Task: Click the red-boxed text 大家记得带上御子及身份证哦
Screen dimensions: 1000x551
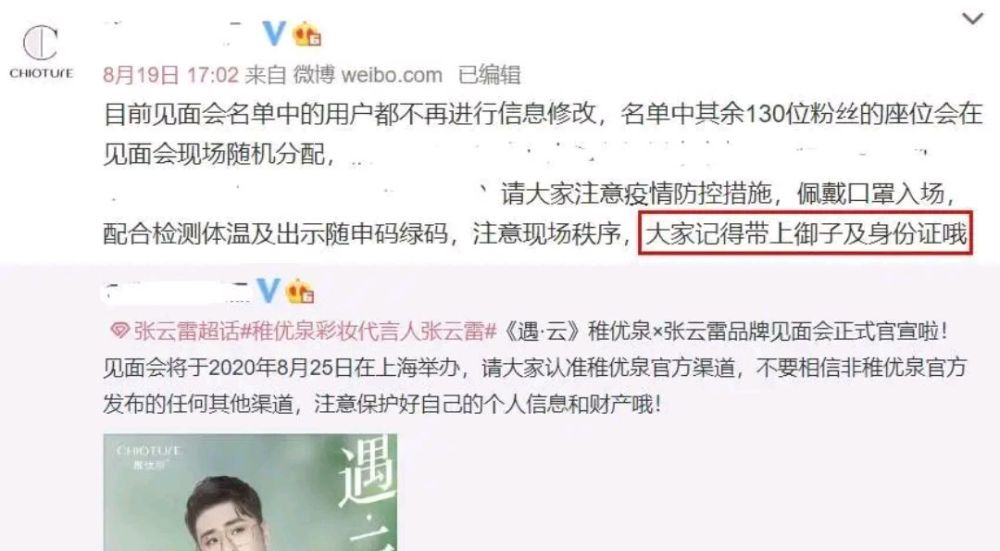Action: click(x=806, y=234)
